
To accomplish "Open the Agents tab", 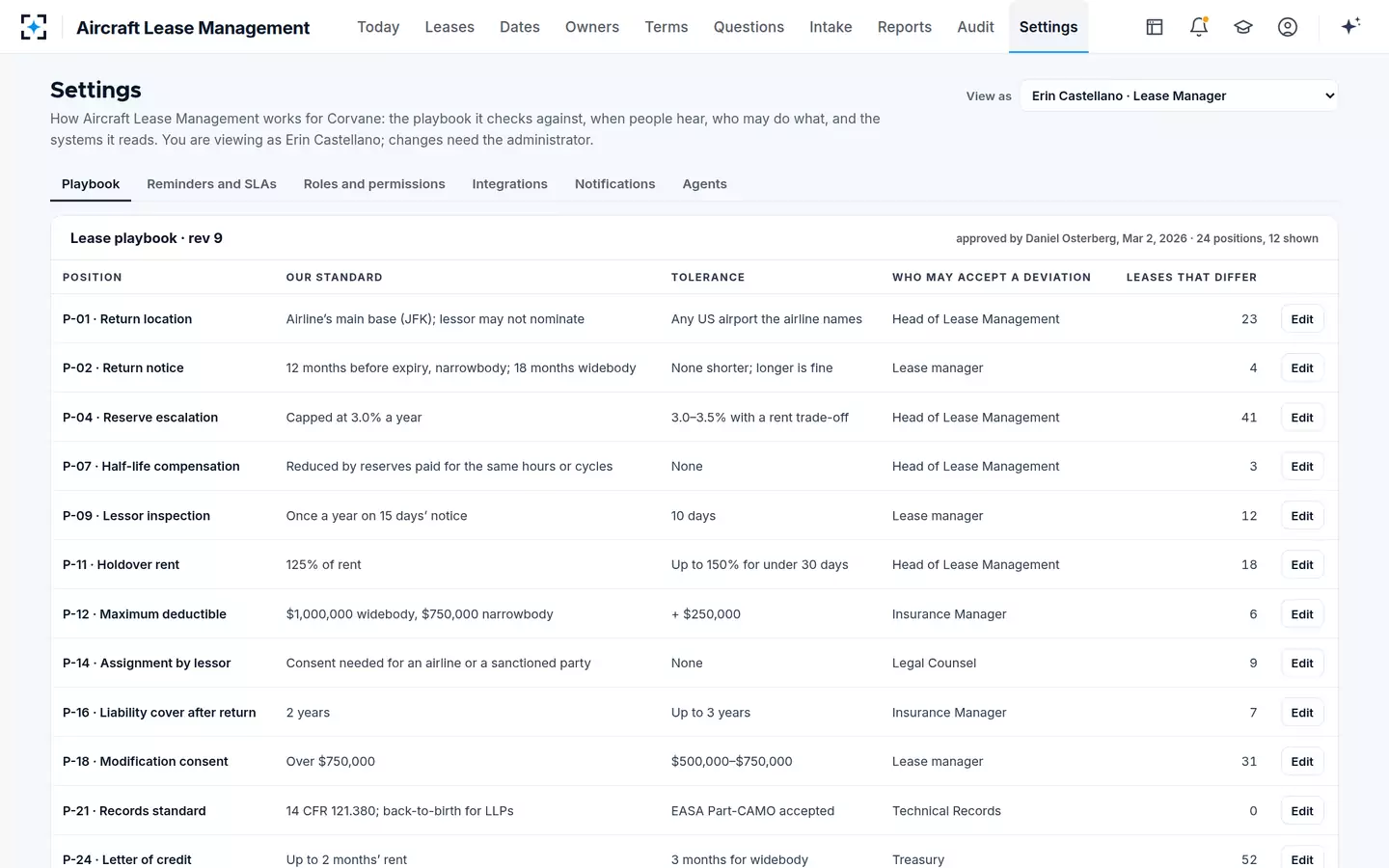I will point(705,184).
